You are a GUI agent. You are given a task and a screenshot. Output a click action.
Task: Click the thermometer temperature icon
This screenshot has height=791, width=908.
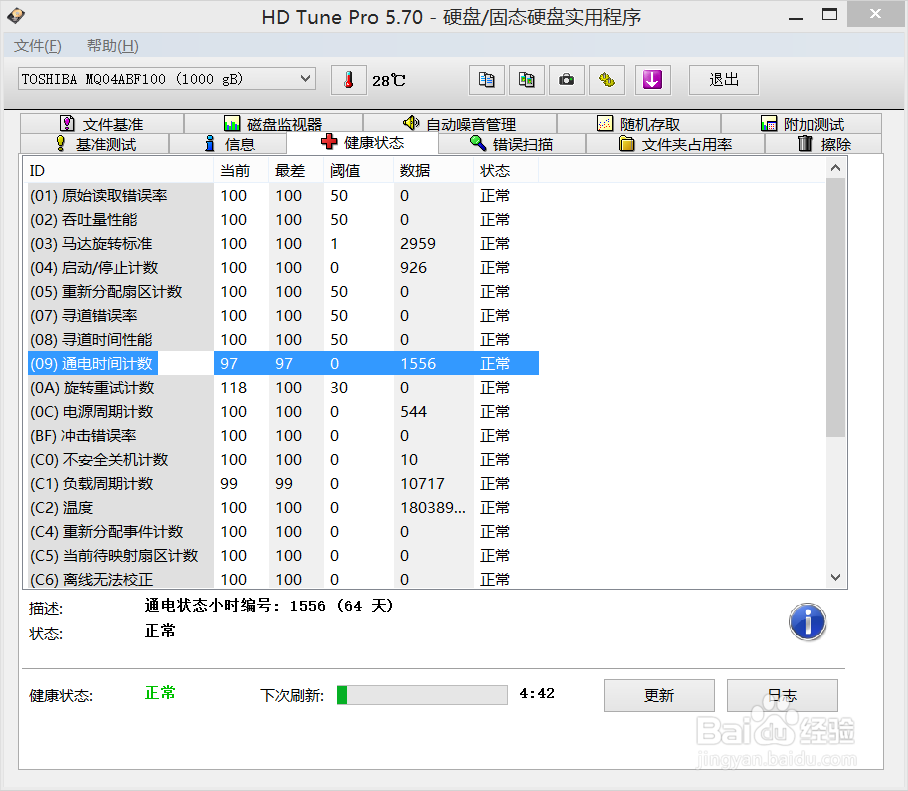tap(348, 80)
